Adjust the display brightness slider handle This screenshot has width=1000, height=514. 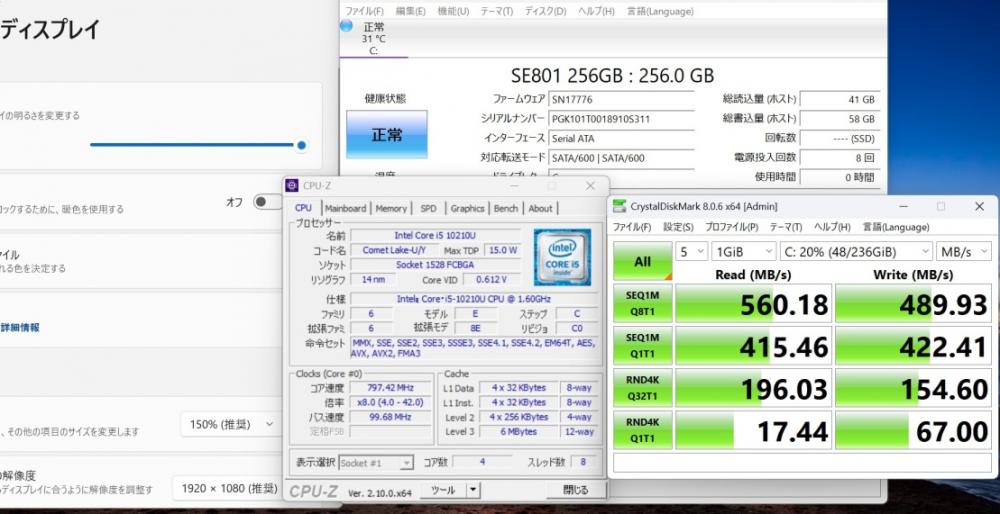point(301,145)
